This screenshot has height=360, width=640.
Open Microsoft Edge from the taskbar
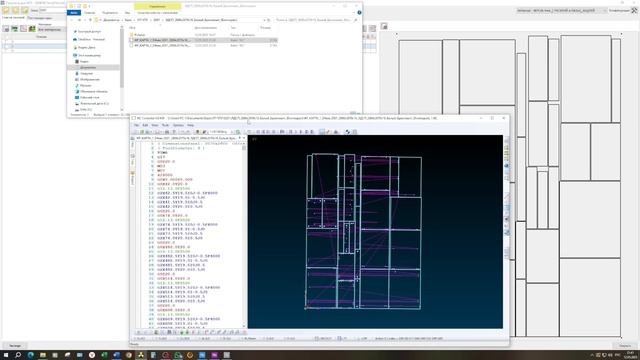[x=31, y=355]
